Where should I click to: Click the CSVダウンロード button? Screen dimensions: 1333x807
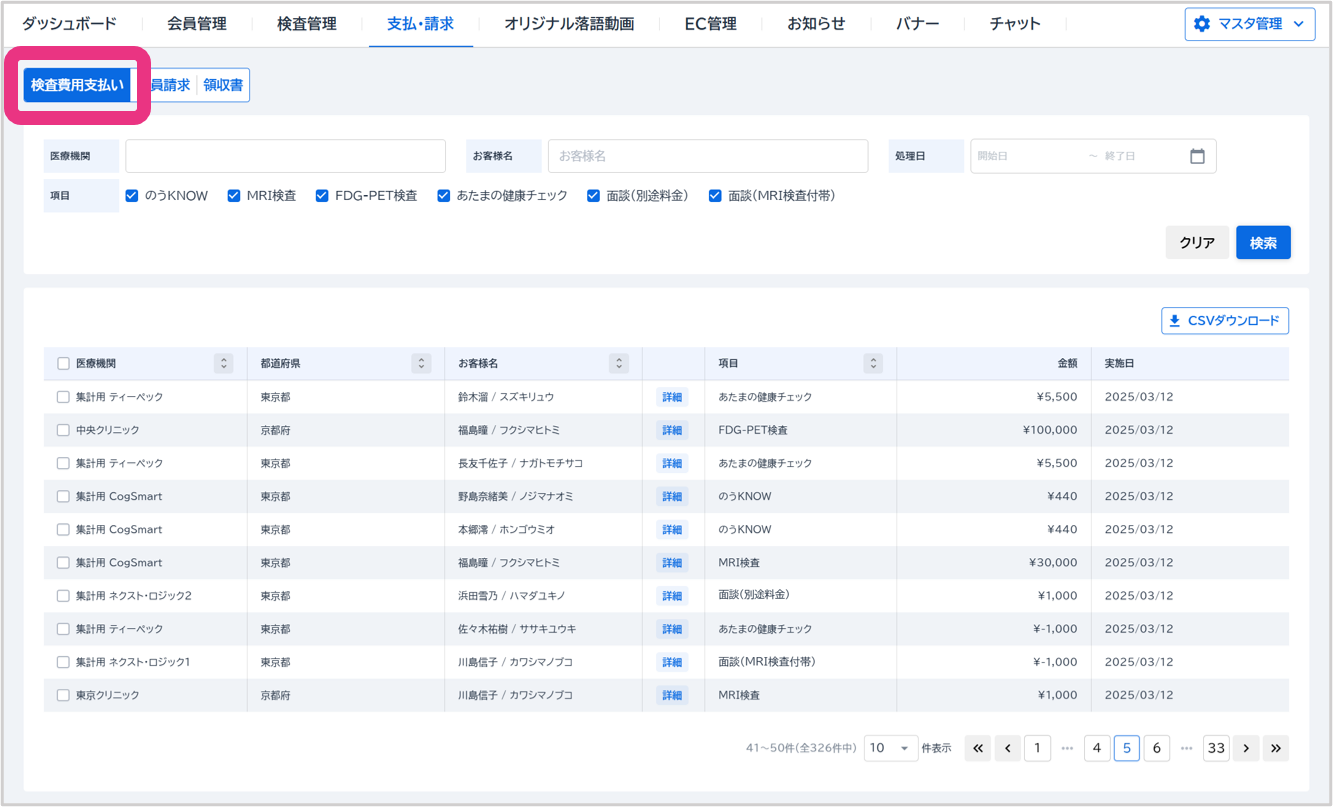[1225, 321]
